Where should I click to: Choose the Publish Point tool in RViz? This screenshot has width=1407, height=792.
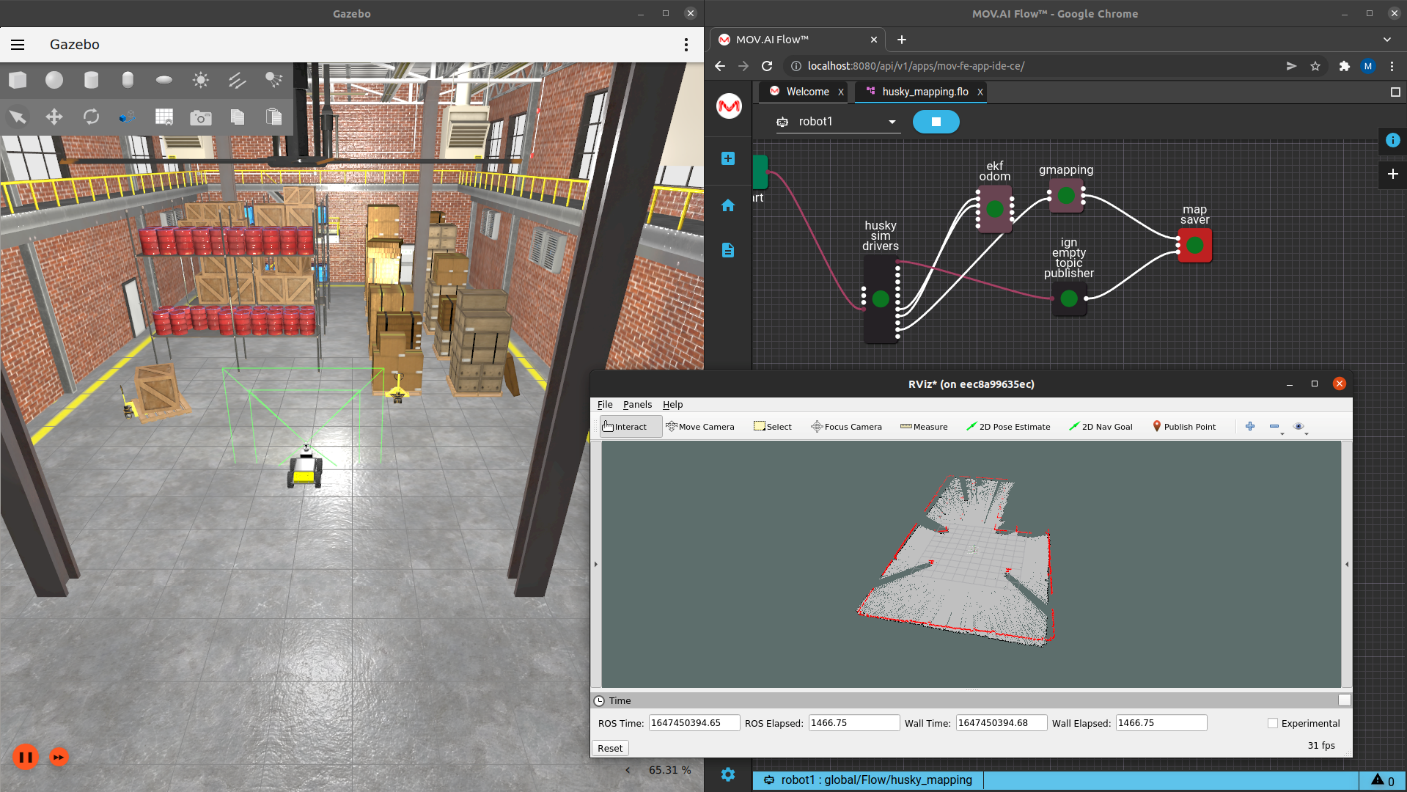[1184, 427]
